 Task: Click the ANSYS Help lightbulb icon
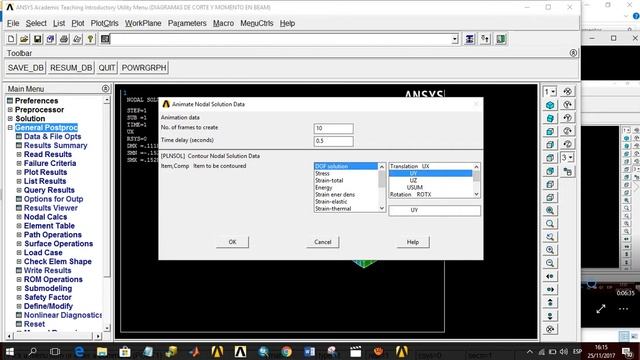point(90,39)
